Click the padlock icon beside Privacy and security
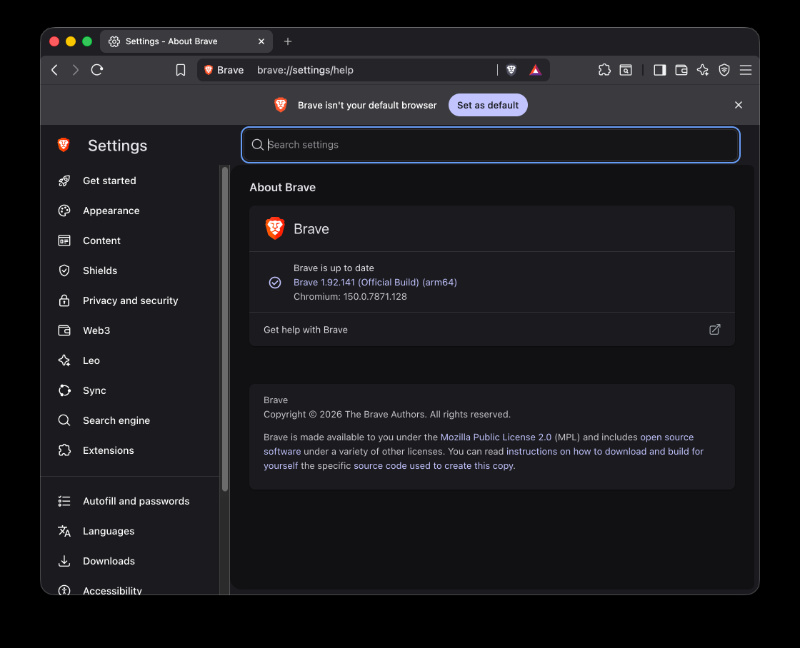The image size is (800, 648). tap(64, 301)
